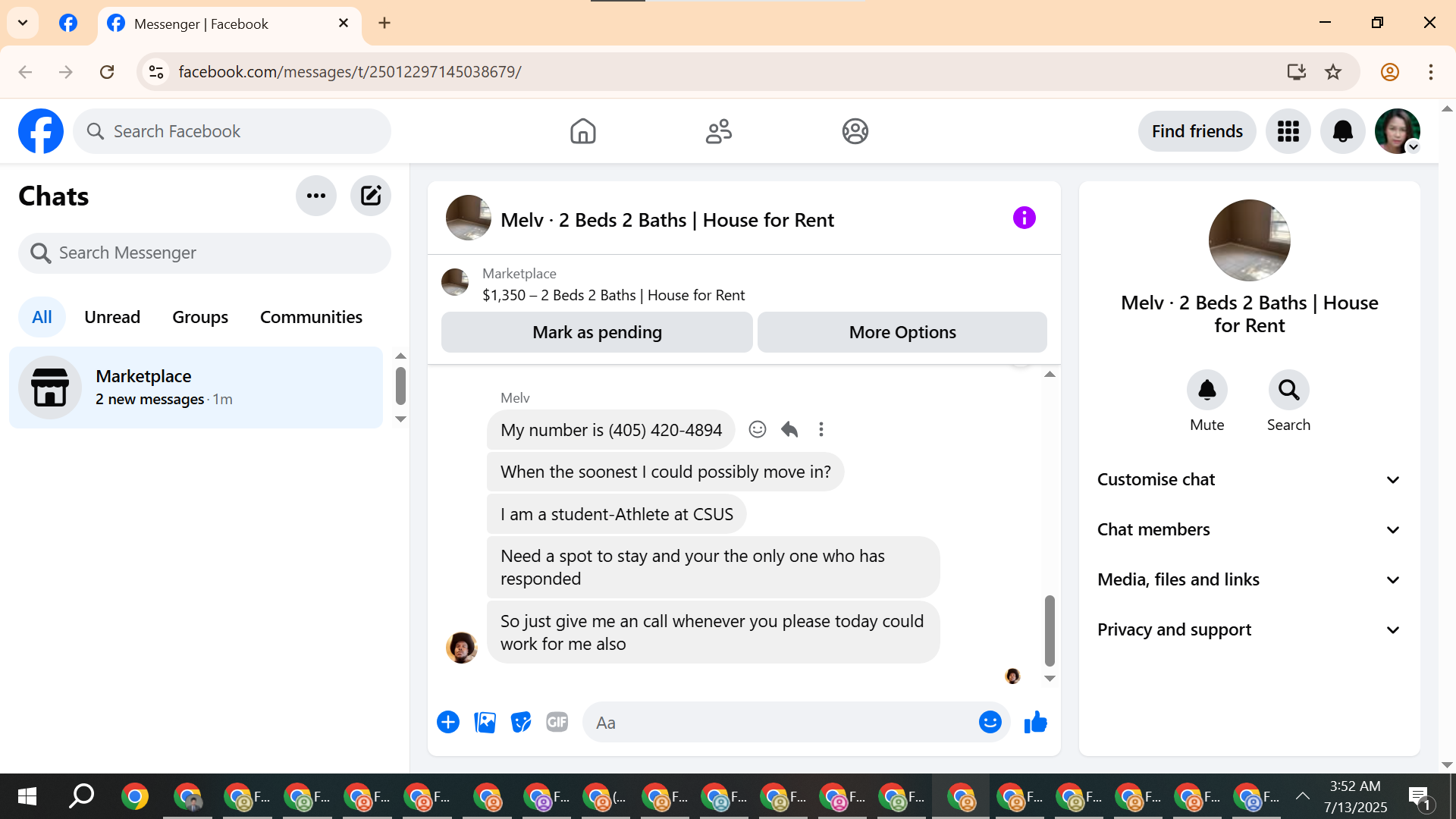Click Mark as pending button
The height and width of the screenshot is (819, 1456).
pyautogui.click(x=597, y=332)
